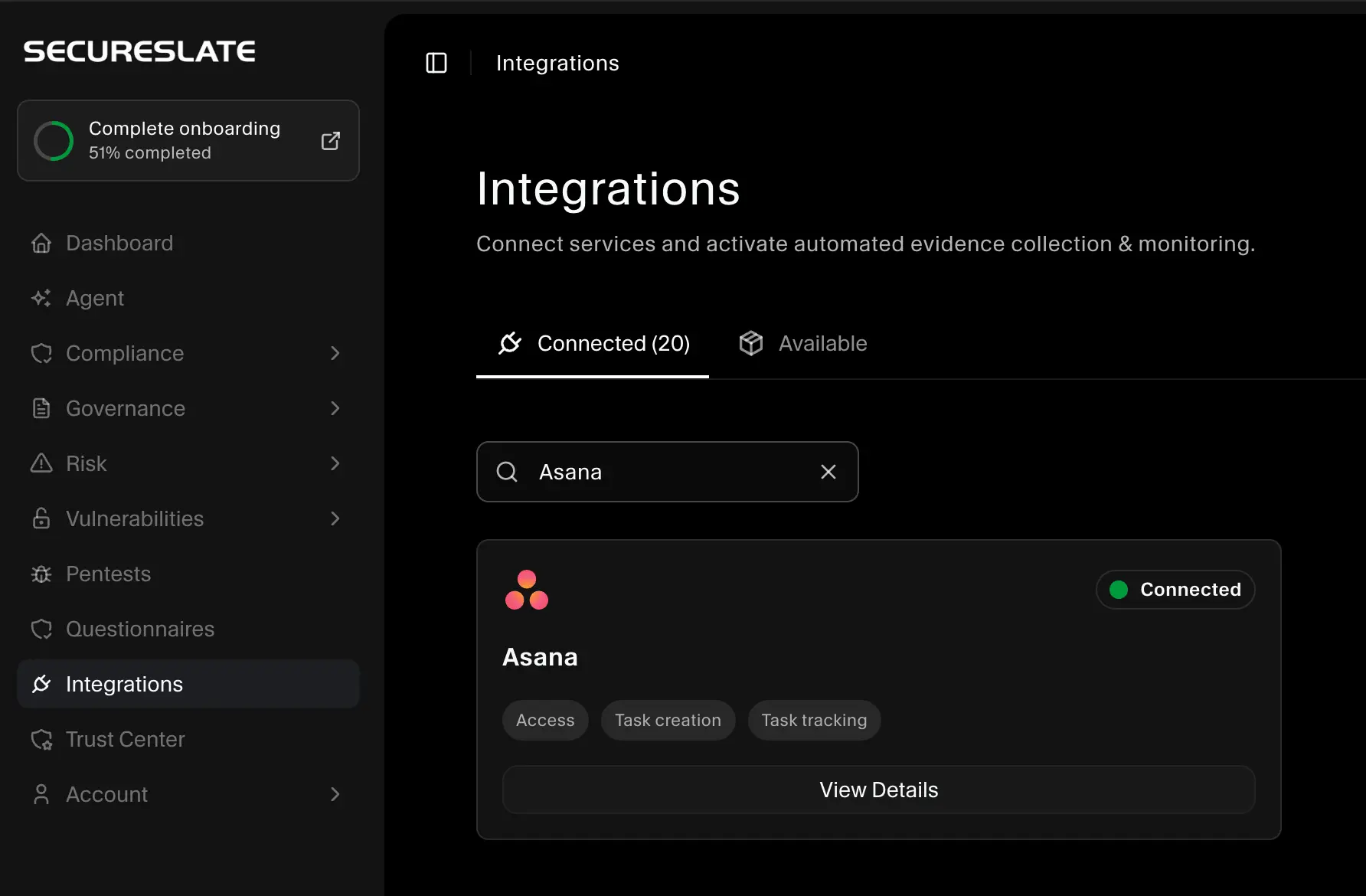1366x896 pixels.
Task: Click the Risk warning triangle icon
Action: tap(41, 463)
